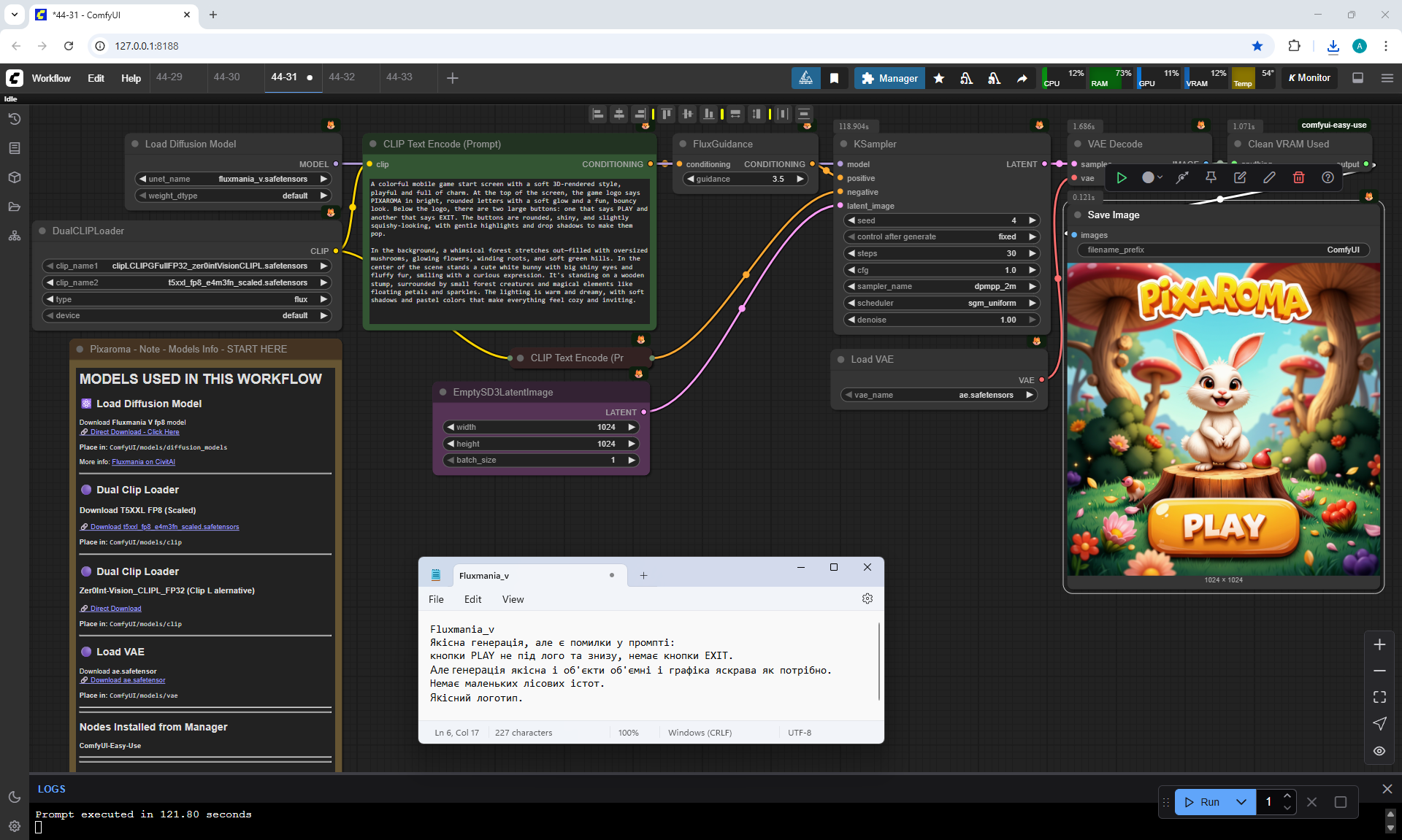The image size is (1402, 840).
Task: Open the Fluxmania on CivitAI link
Action: coord(143,462)
